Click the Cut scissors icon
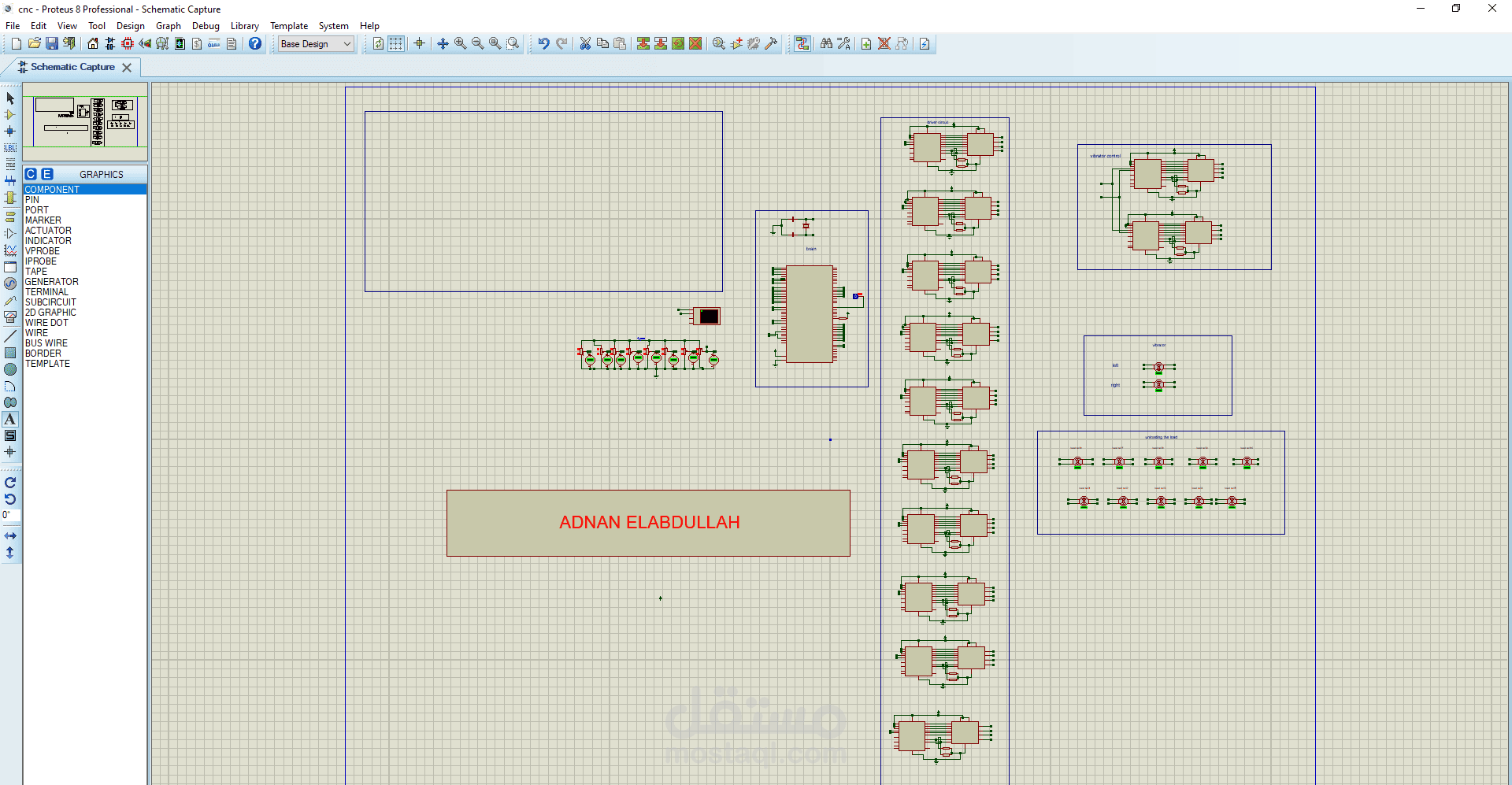Screen dimensions: 1512x785 (585, 44)
